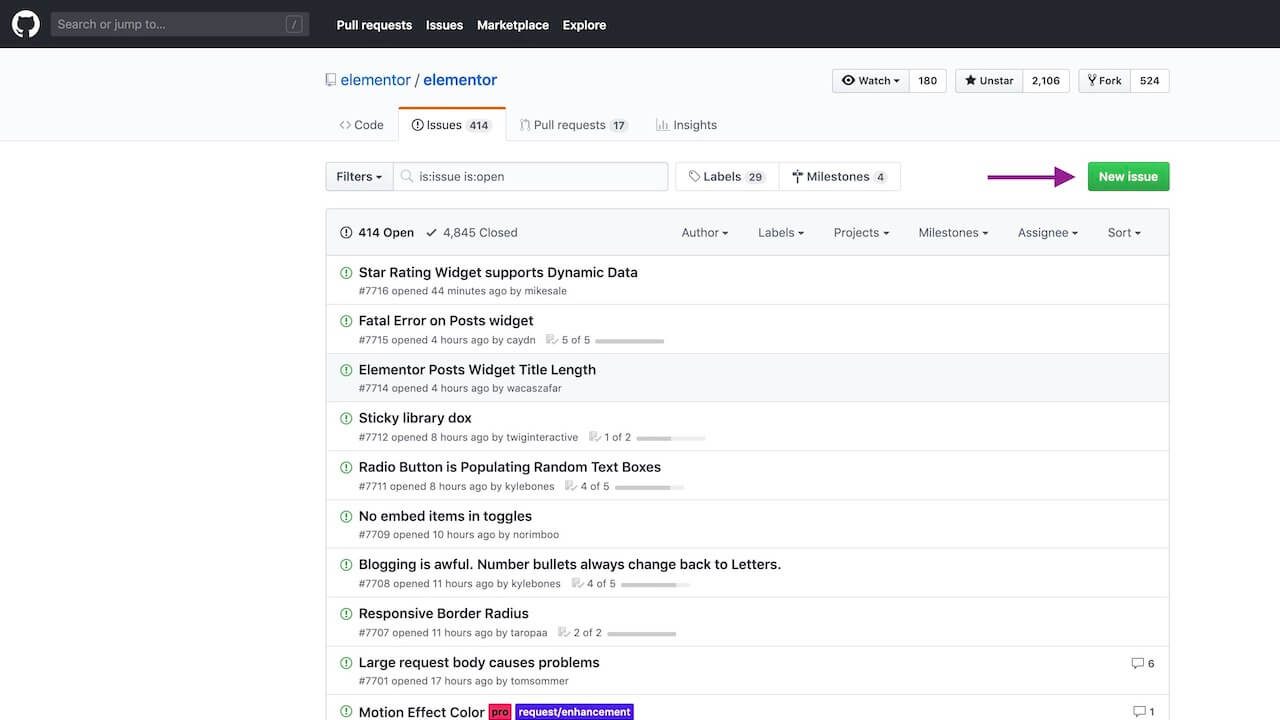Open the Filters dropdown
The height and width of the screenshot is (720, 1280).
tap(359, 177)
